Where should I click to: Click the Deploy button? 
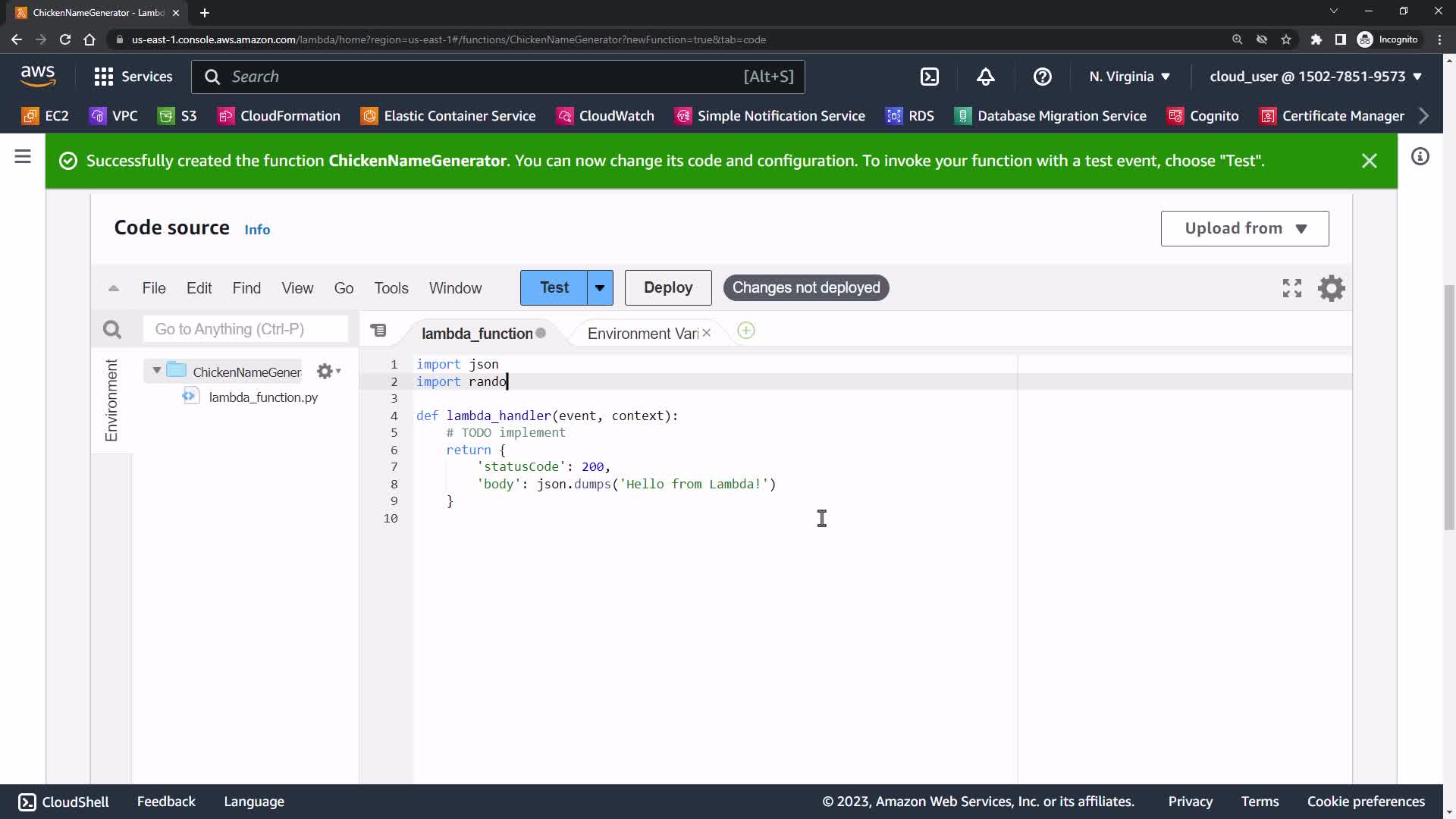[667, 288]
